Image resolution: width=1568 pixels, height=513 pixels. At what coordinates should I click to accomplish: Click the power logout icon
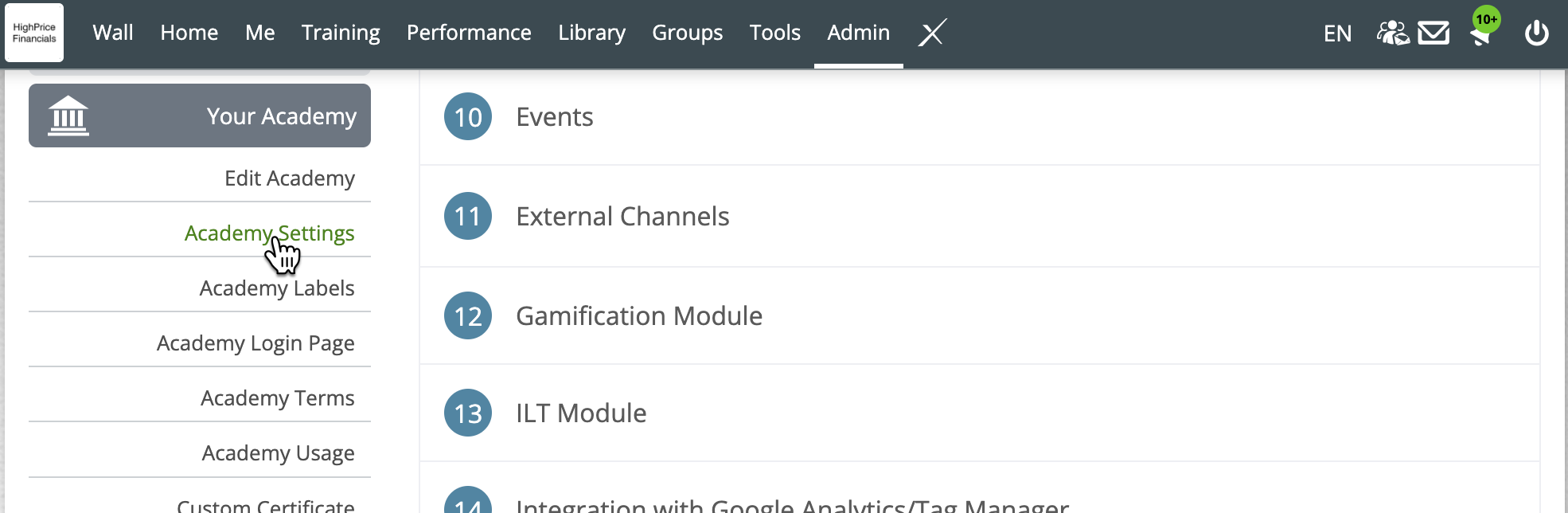coord(1536,33)
